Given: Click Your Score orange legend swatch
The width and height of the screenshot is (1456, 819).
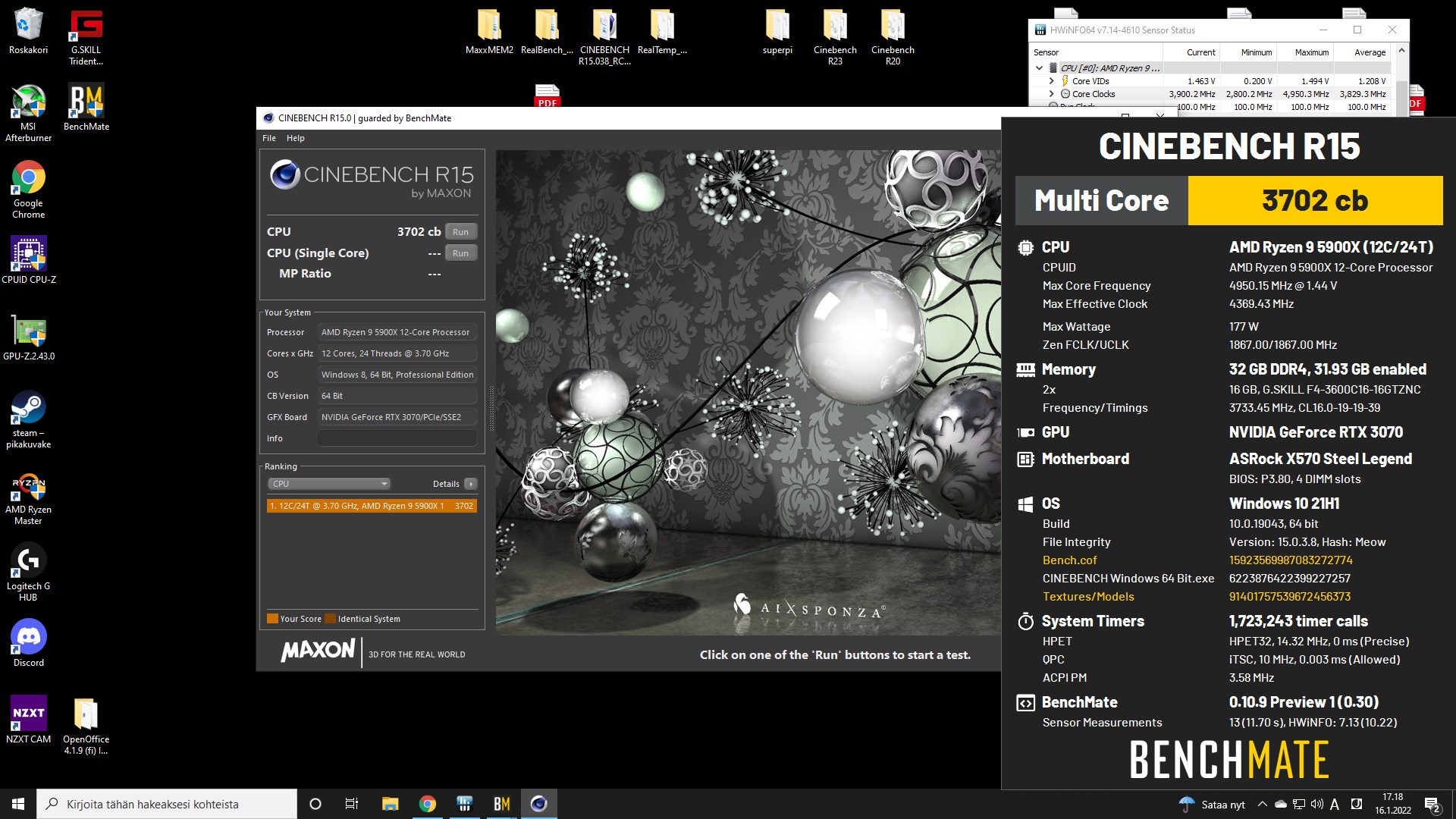Looking at the screenshot, I should click(x=272, y=619).
